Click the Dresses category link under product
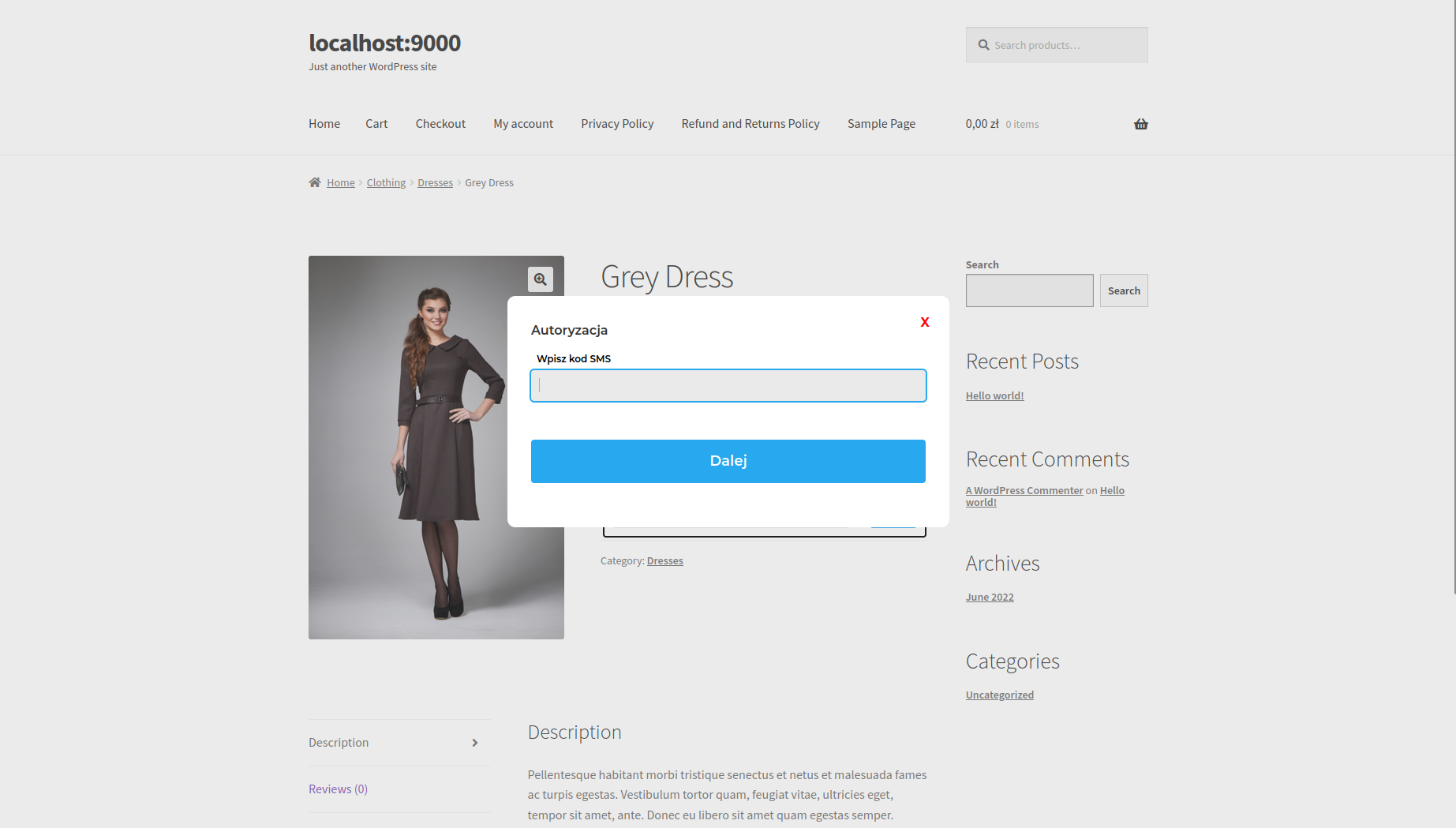Screen dimensions: 1456x828 tap(664, 560)
